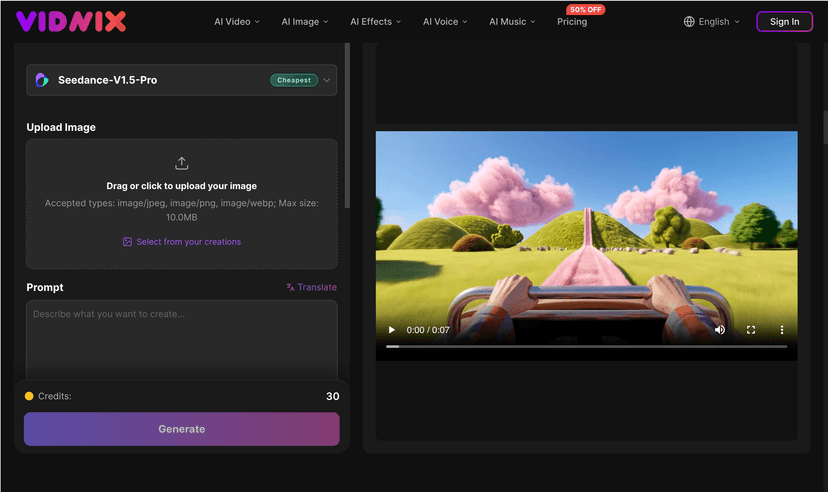Expand the Seedance-V1.5-Pro model selector chevron
Screen dimensions: 828x492
pos(326,80)
